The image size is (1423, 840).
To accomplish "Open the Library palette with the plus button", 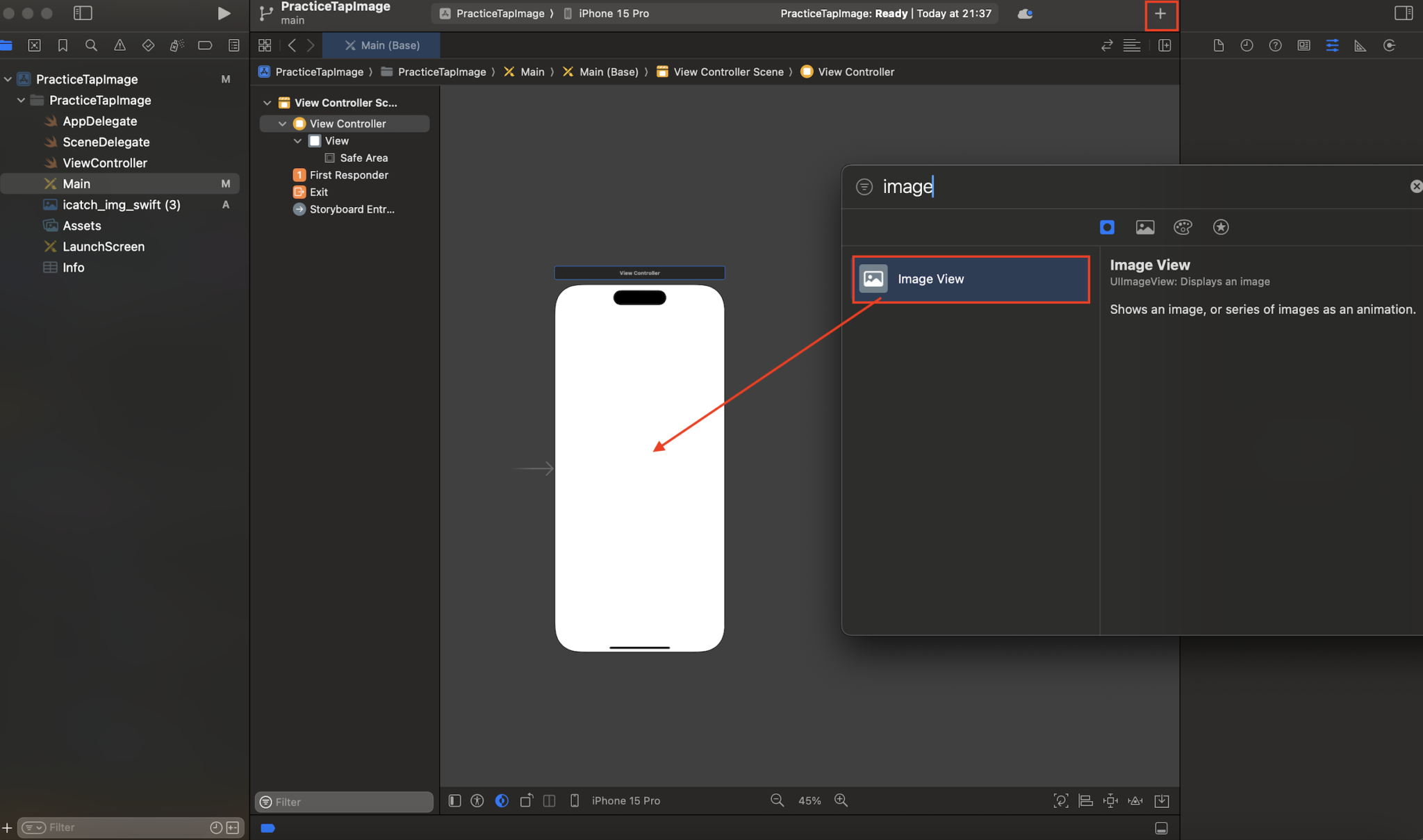I will pyautogui.click(x=1160, y=13).
